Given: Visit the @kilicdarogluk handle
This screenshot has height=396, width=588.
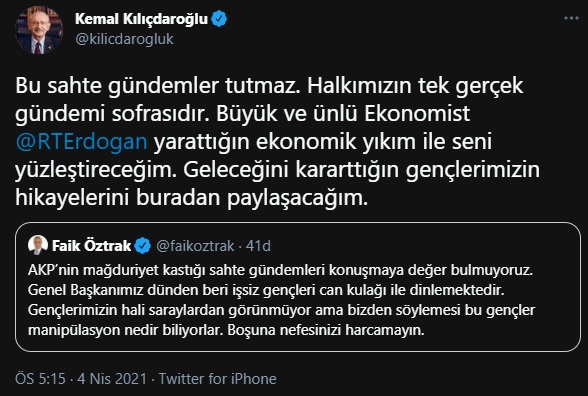Looking at the screenshot, I should (124, 39).
